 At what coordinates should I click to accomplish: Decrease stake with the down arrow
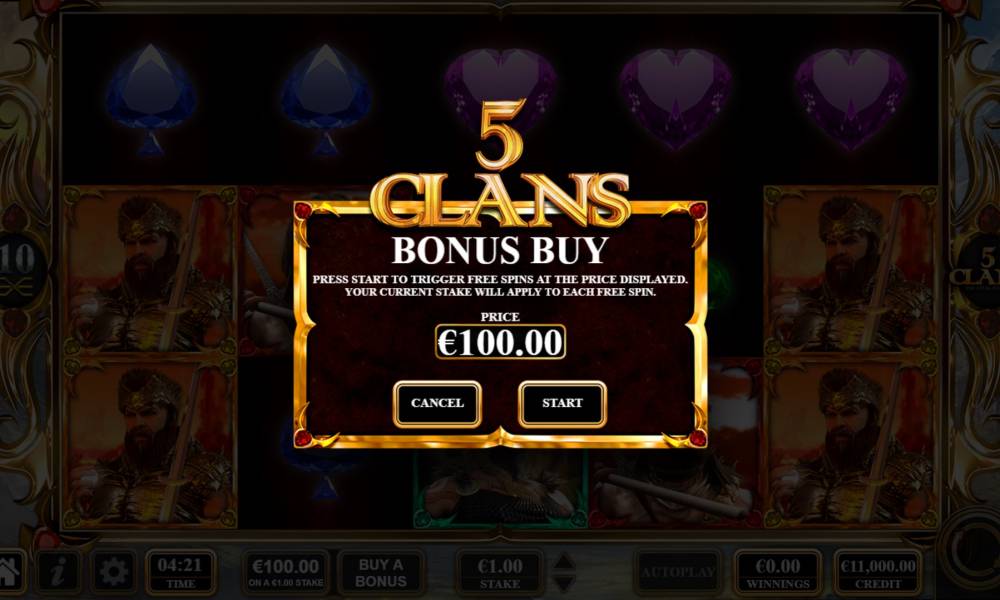pos(565,582)
